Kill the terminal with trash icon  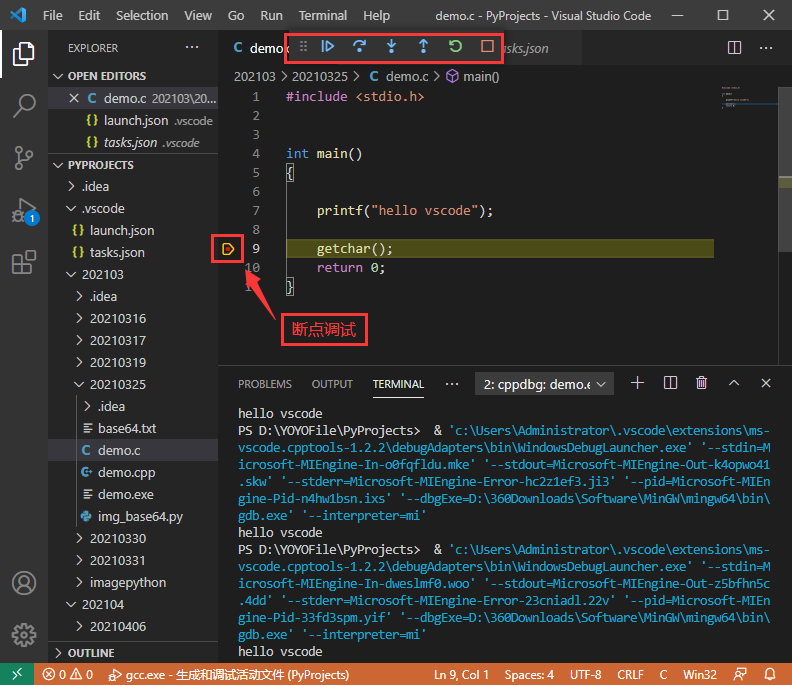point(702,383)
